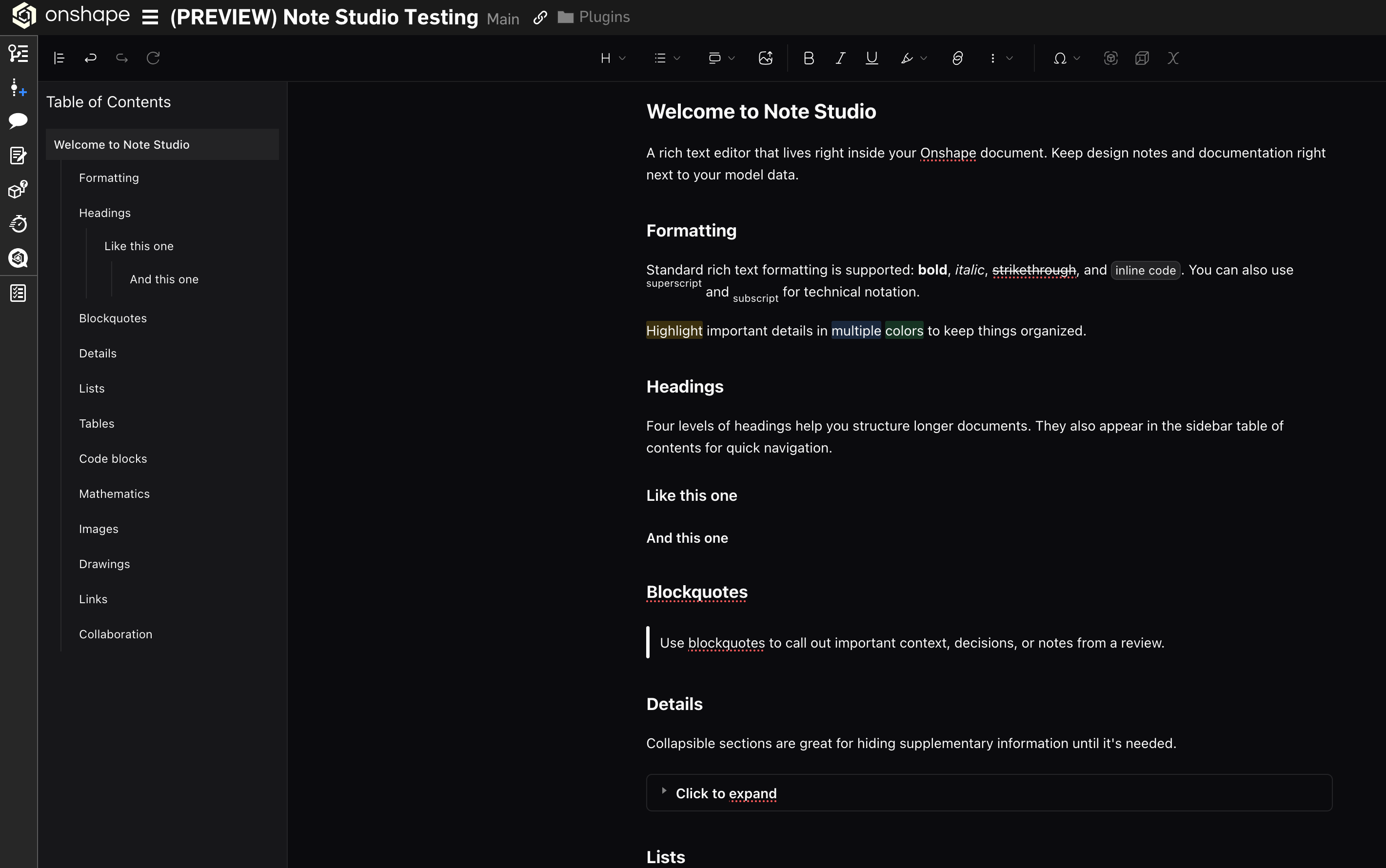
Task: Click the undo arrow in toolbar
Action: pos(91,58)
